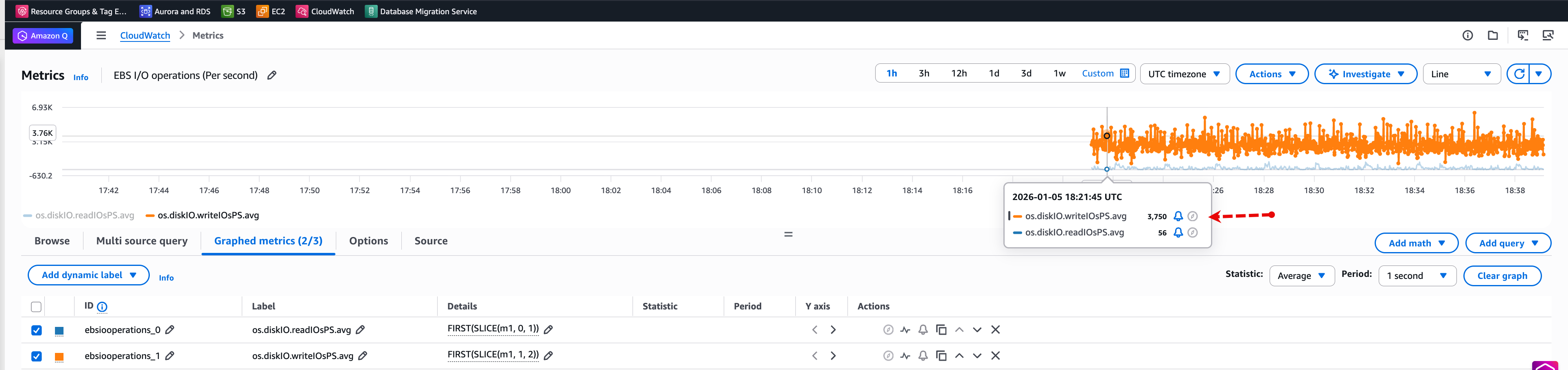Open the Add math dropdown
Screen dimensions: 1568x370
click(x=1417, y=243)
